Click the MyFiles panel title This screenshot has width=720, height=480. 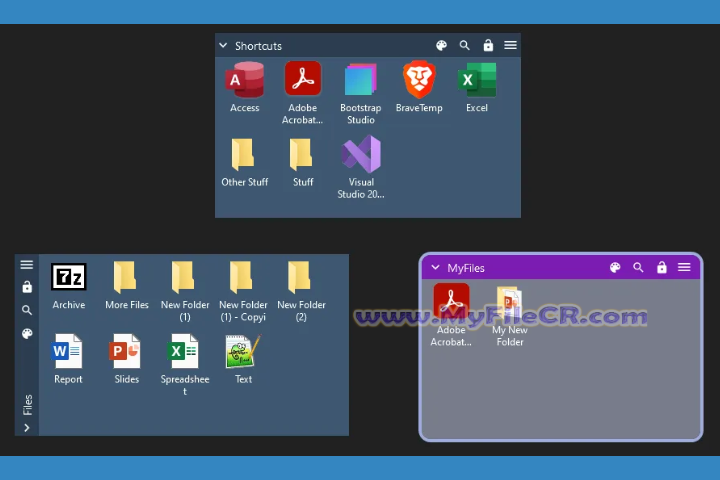(466, 268)
